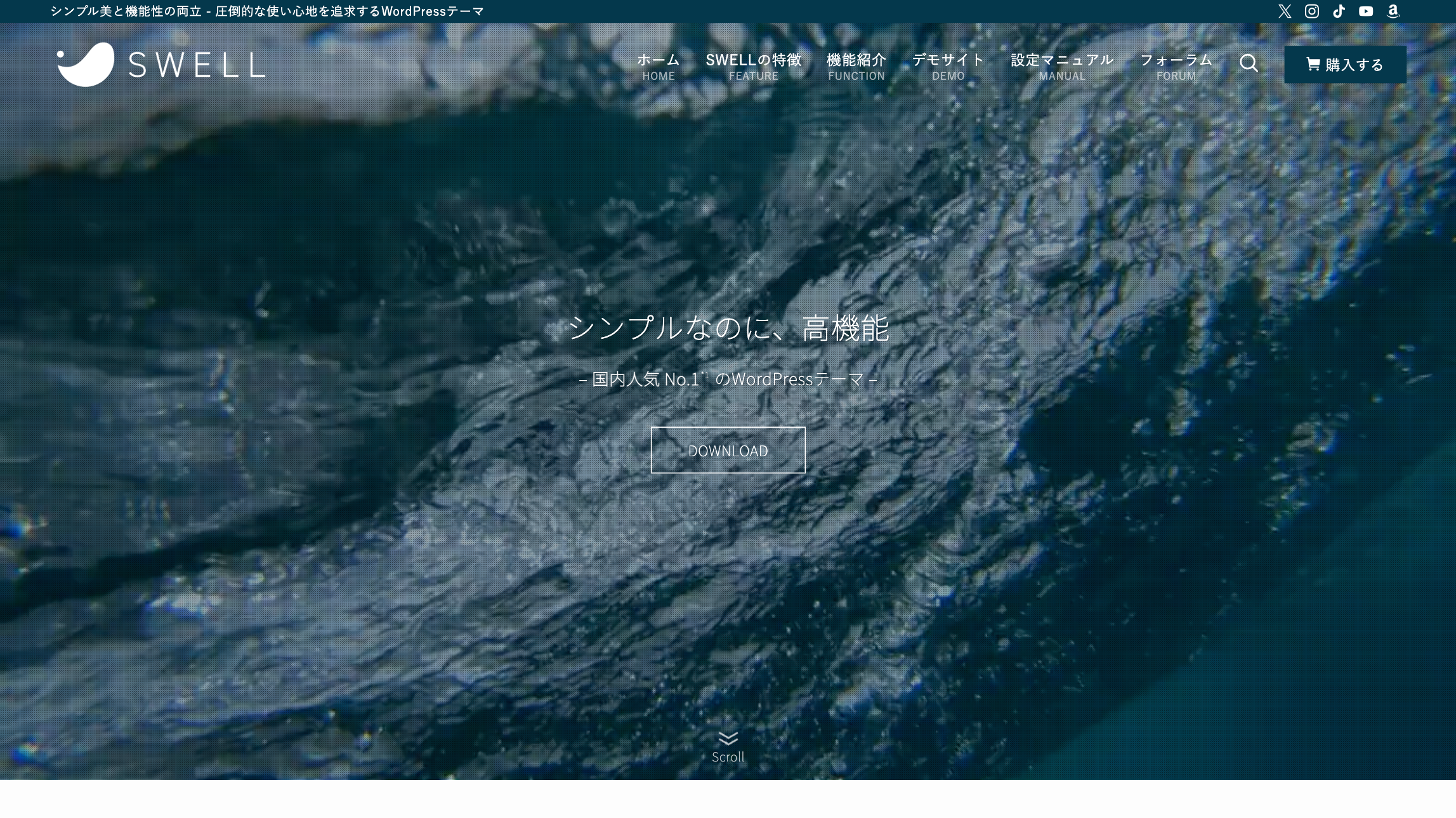Click the Amazon icon in top bar
Image resolution: width=1456 pixels, height=818 pixels.
pos(1393,11)
